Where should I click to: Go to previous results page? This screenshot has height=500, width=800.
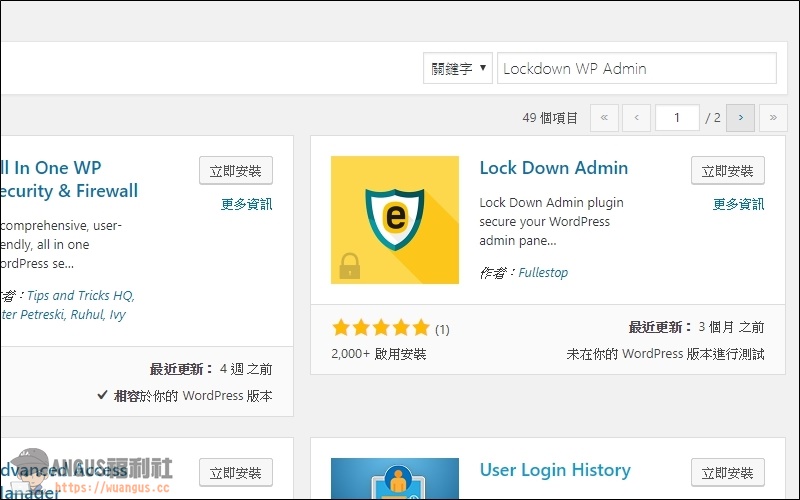[636, 118]
